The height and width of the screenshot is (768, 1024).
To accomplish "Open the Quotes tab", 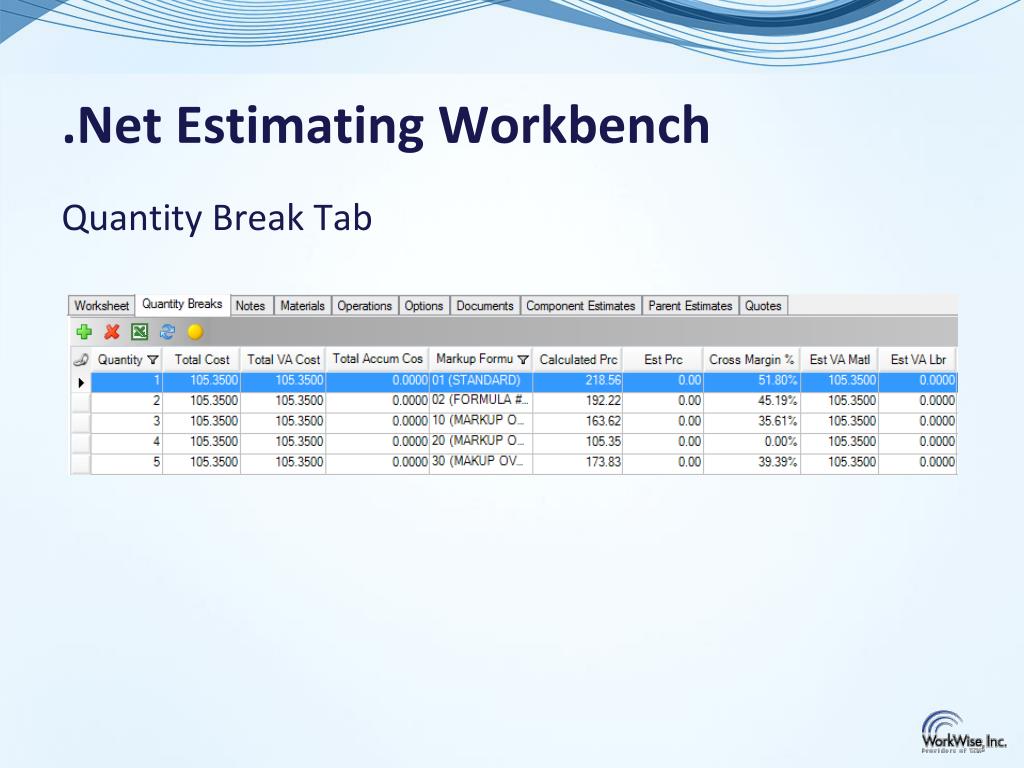I will 763,306.
